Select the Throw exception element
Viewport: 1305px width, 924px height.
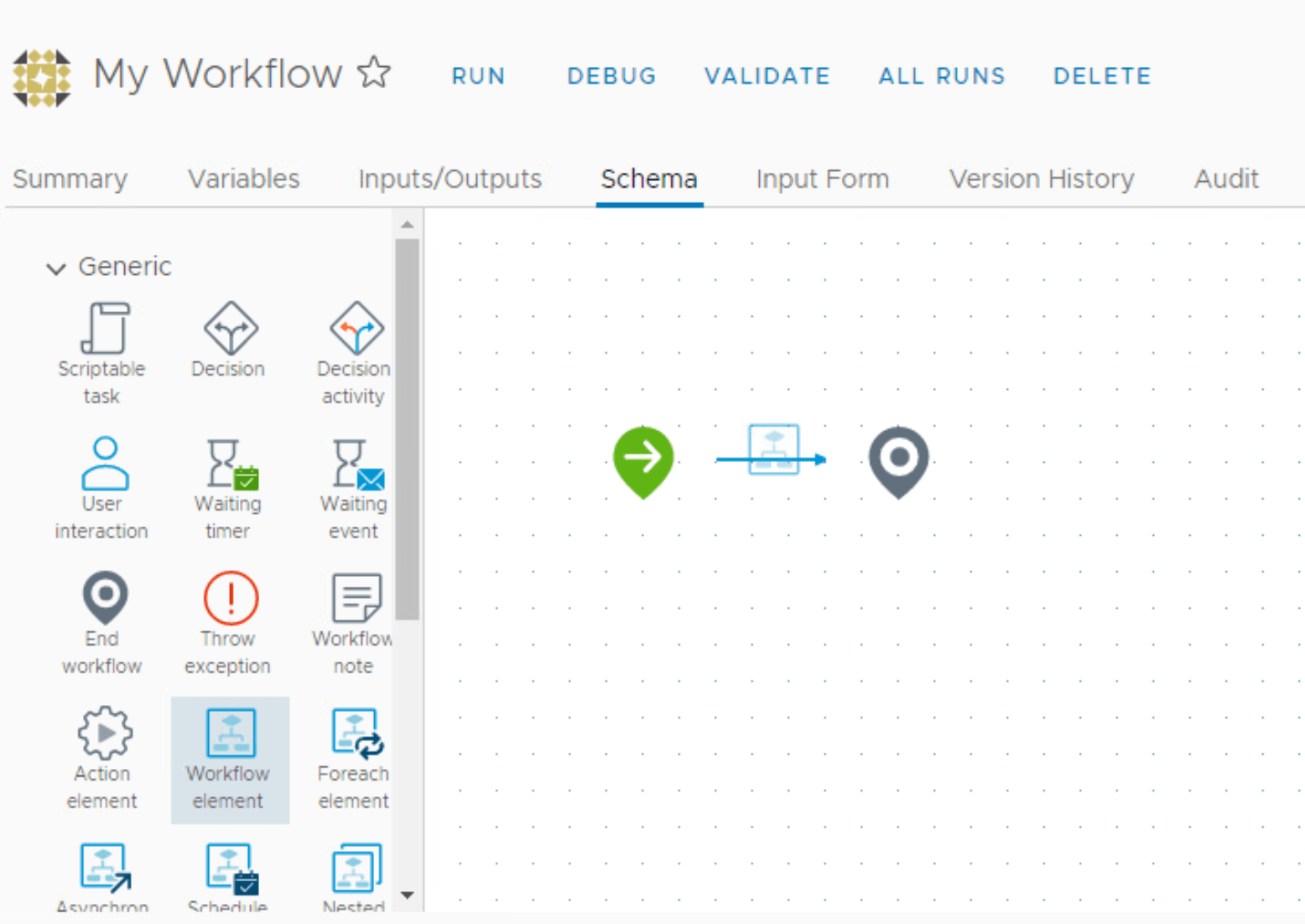(228, 624)
